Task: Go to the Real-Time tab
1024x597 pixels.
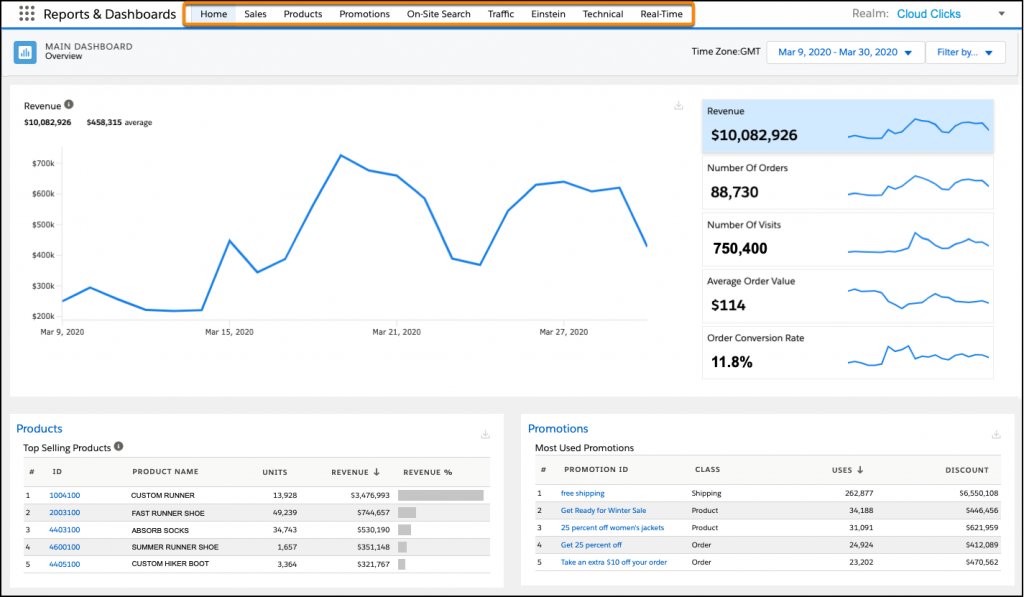Action: (661, 14)
